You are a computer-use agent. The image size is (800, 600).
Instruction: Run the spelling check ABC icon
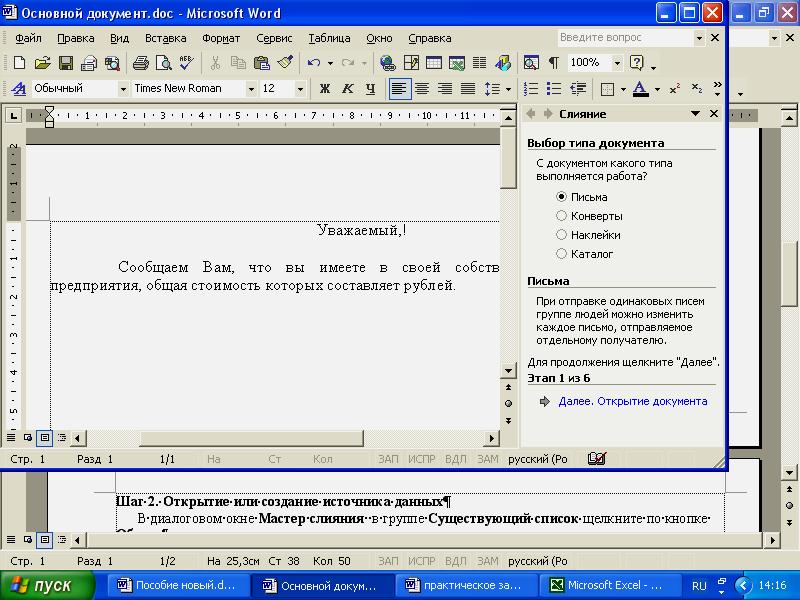(x=186, y=63)
